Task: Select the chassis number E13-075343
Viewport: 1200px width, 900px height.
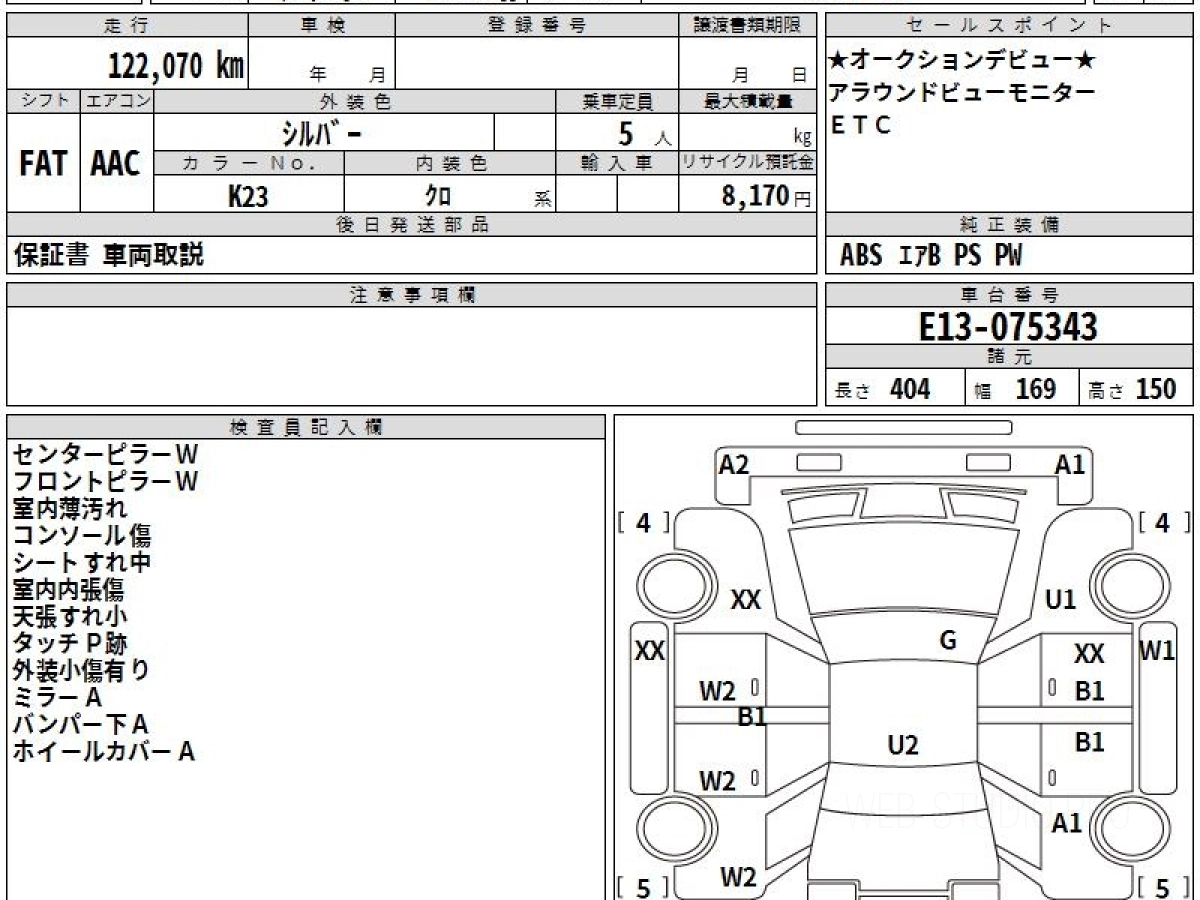Action: pos(1008,327)
